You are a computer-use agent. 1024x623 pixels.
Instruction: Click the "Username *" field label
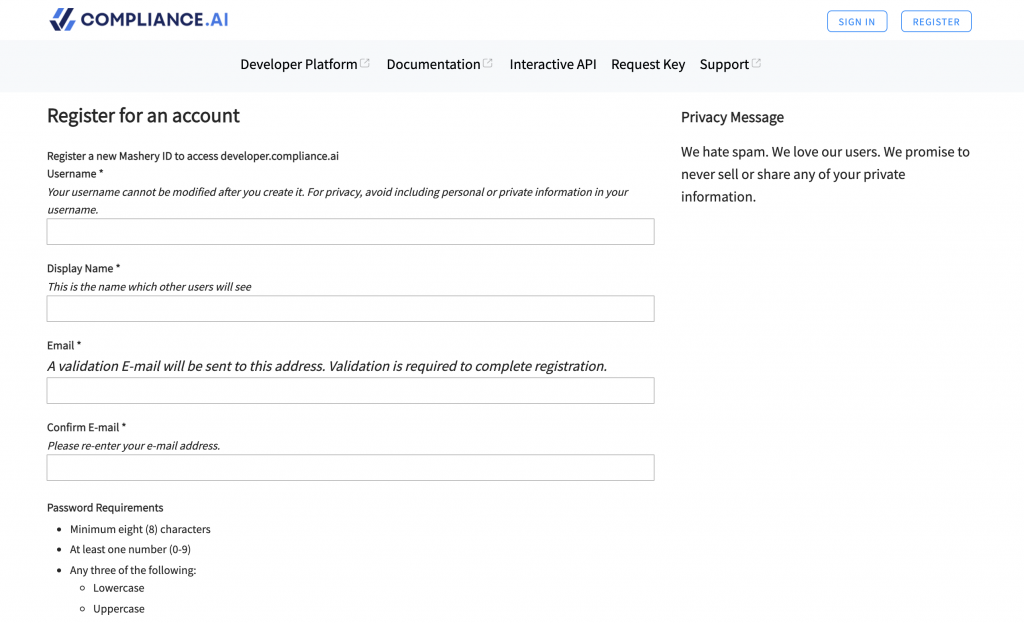pos(75,174)
